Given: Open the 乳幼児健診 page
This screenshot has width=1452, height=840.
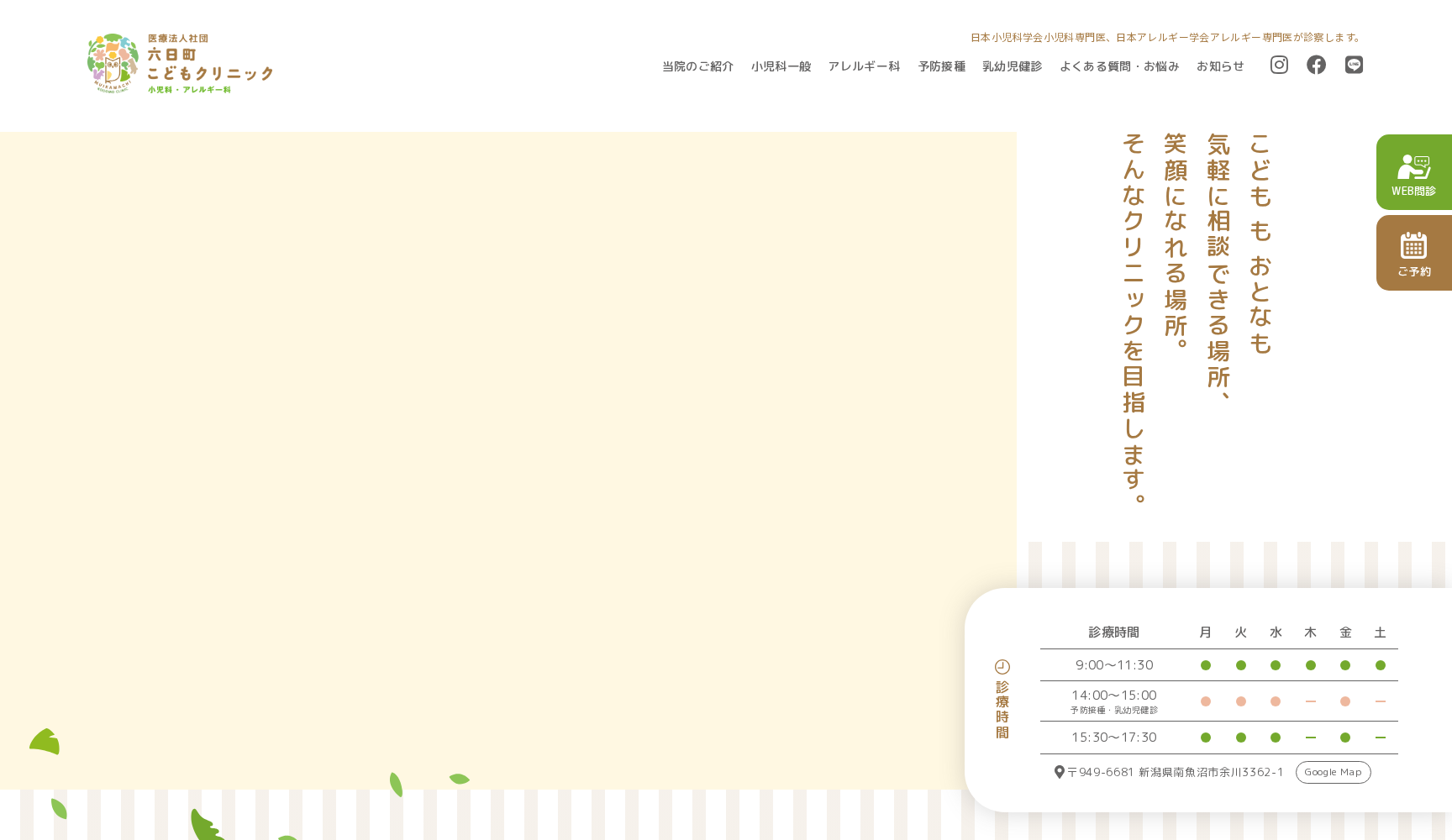Looking at the screenshot, I should coord(1012,66).
